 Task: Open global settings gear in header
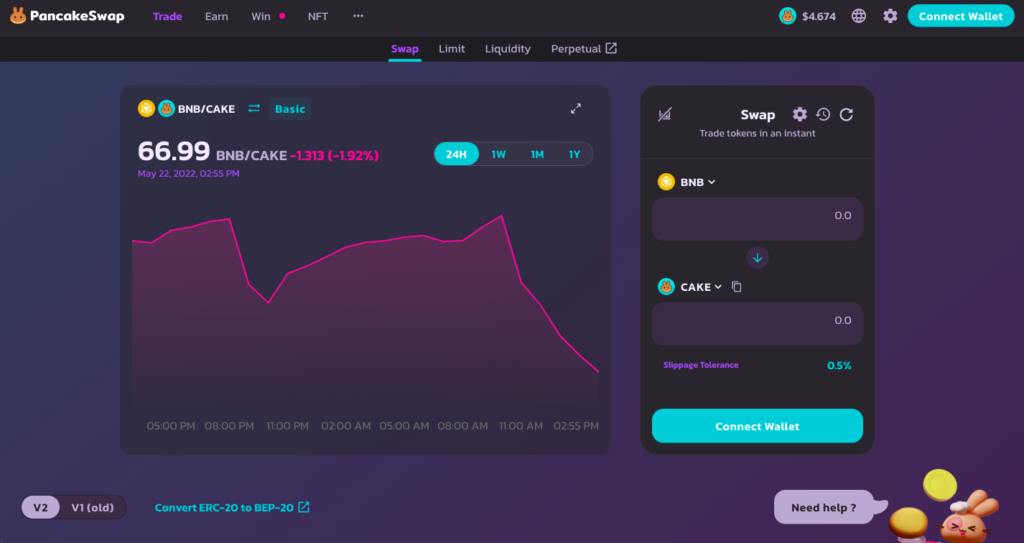(890, 16)
